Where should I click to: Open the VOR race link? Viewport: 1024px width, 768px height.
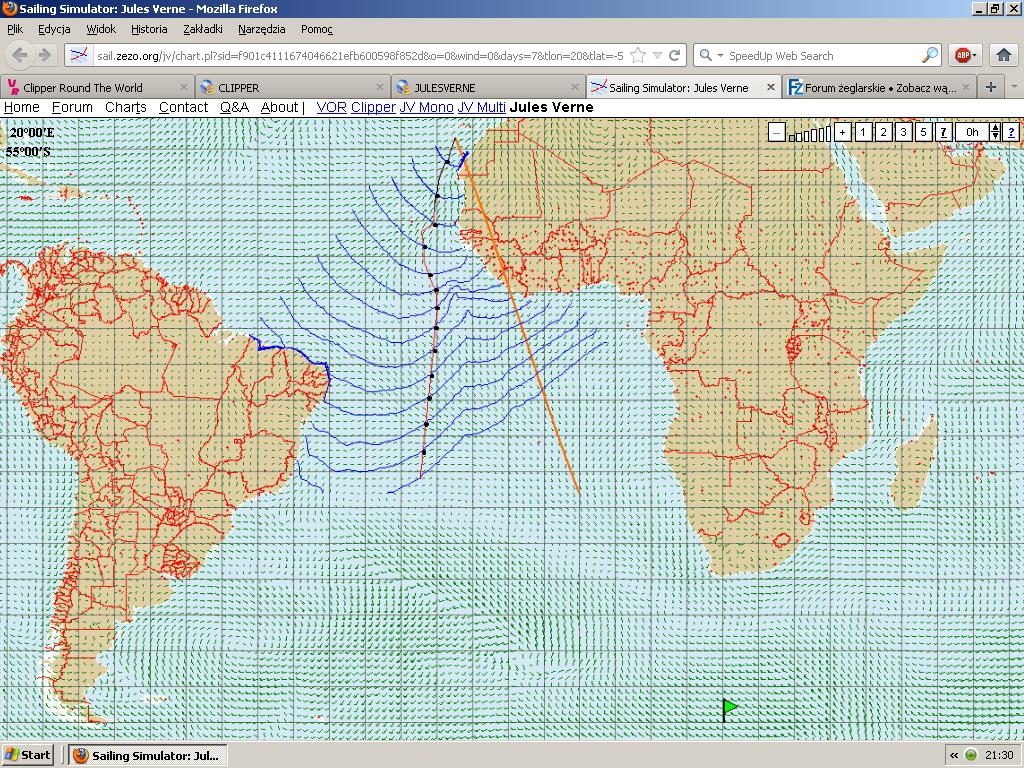pos(331,107)
